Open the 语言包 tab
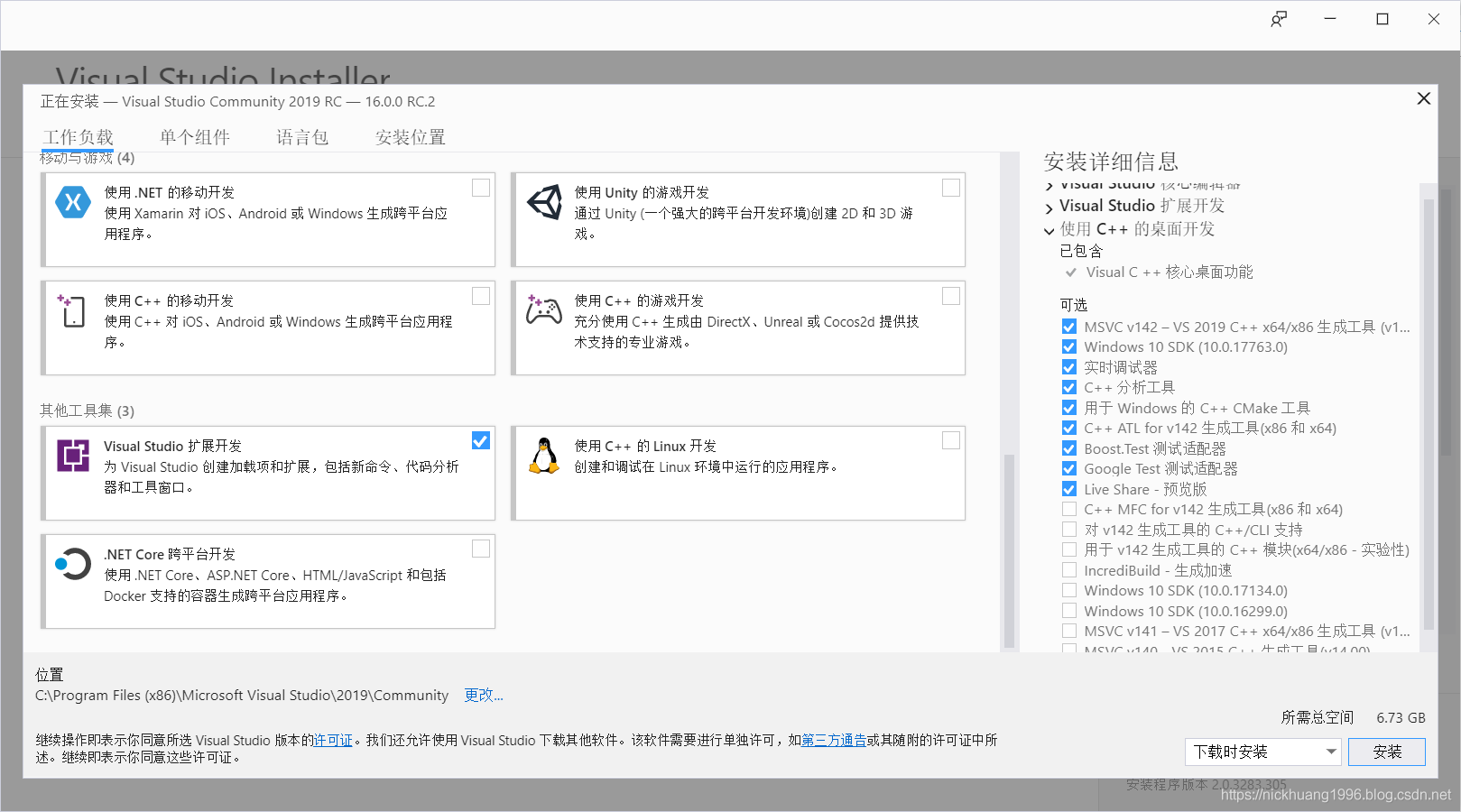1461x812 pixels. (x=302, y=136)
